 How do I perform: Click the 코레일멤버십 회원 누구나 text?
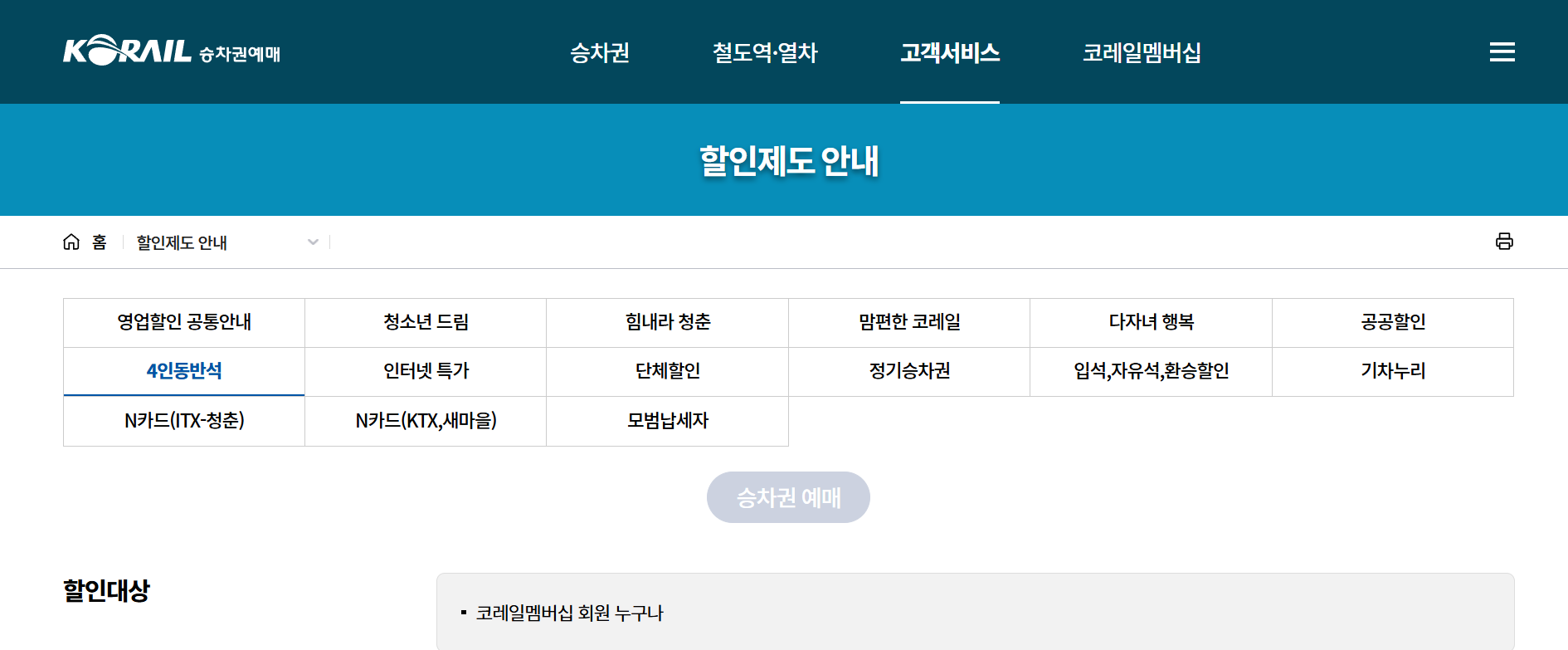point(569,613)
